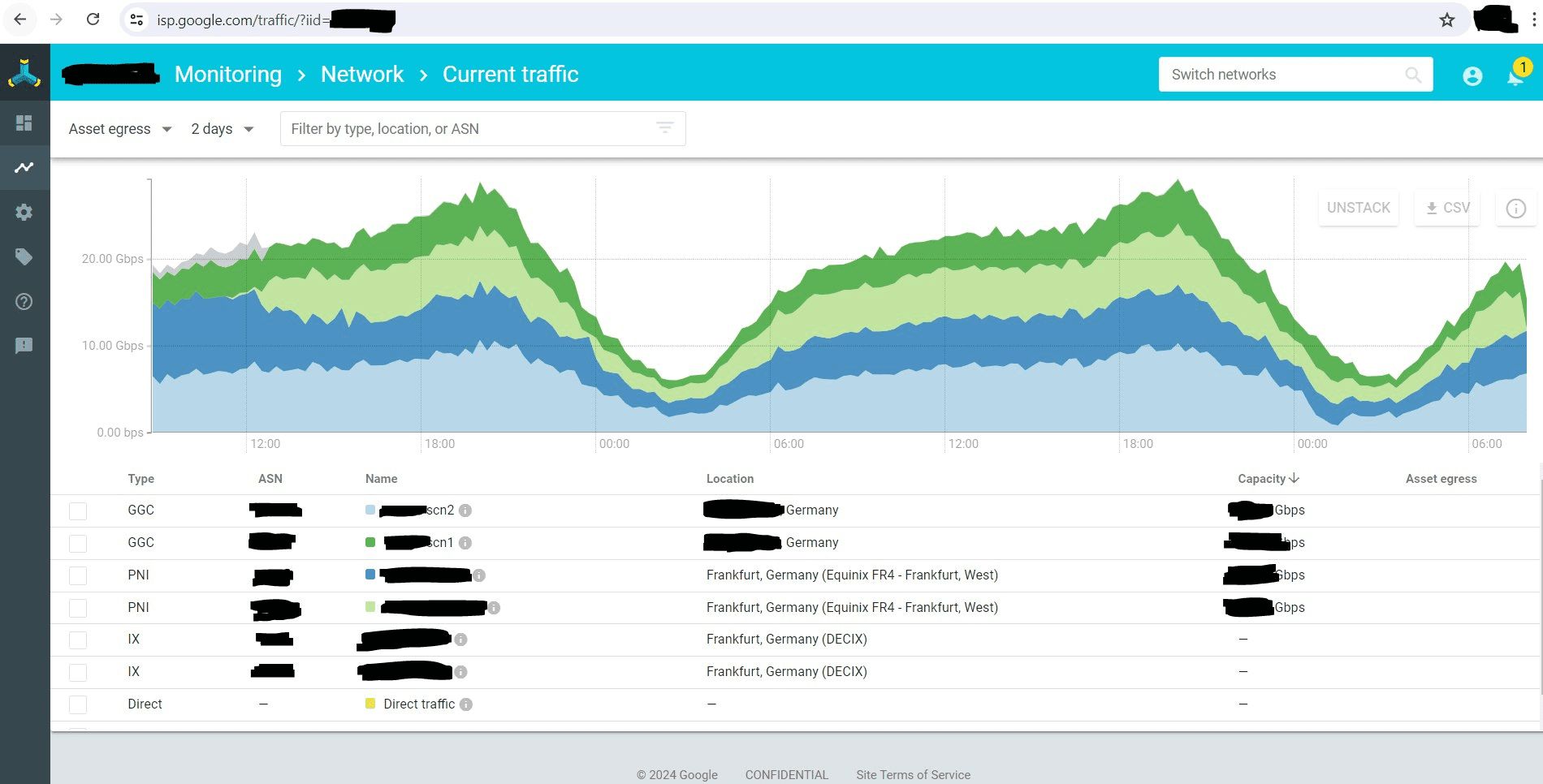Click info icon in dark-blue PNI row
The height and width of the screenshot is (784, 1543).
click(x=479, y=575)
